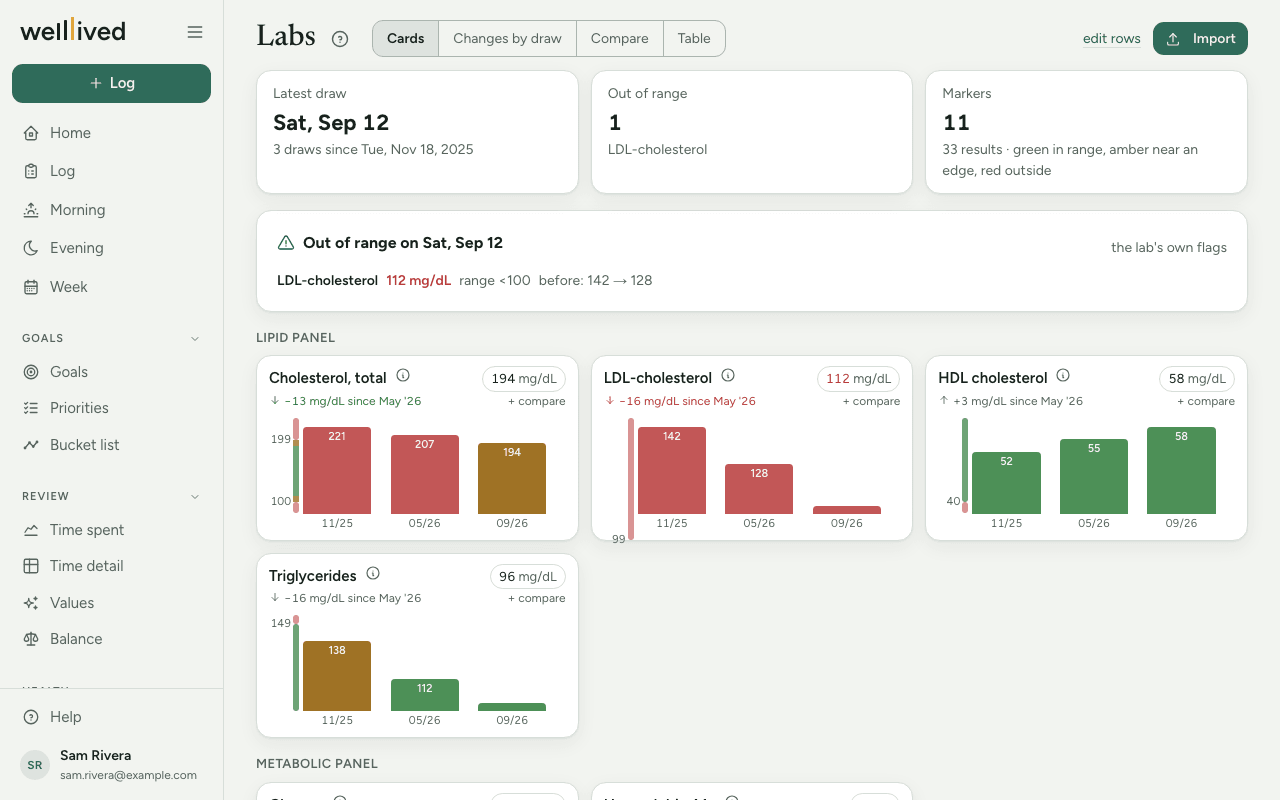
Task: Click + compare on LDL-cholesterol card
Action: pyautogui.click(x=871, y=401)
